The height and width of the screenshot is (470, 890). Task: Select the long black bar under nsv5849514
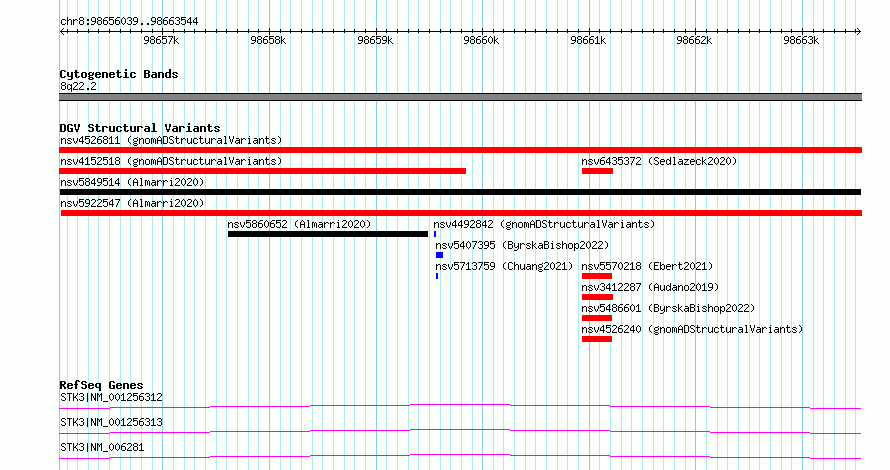pyautogui.click(x=460, y=192)
